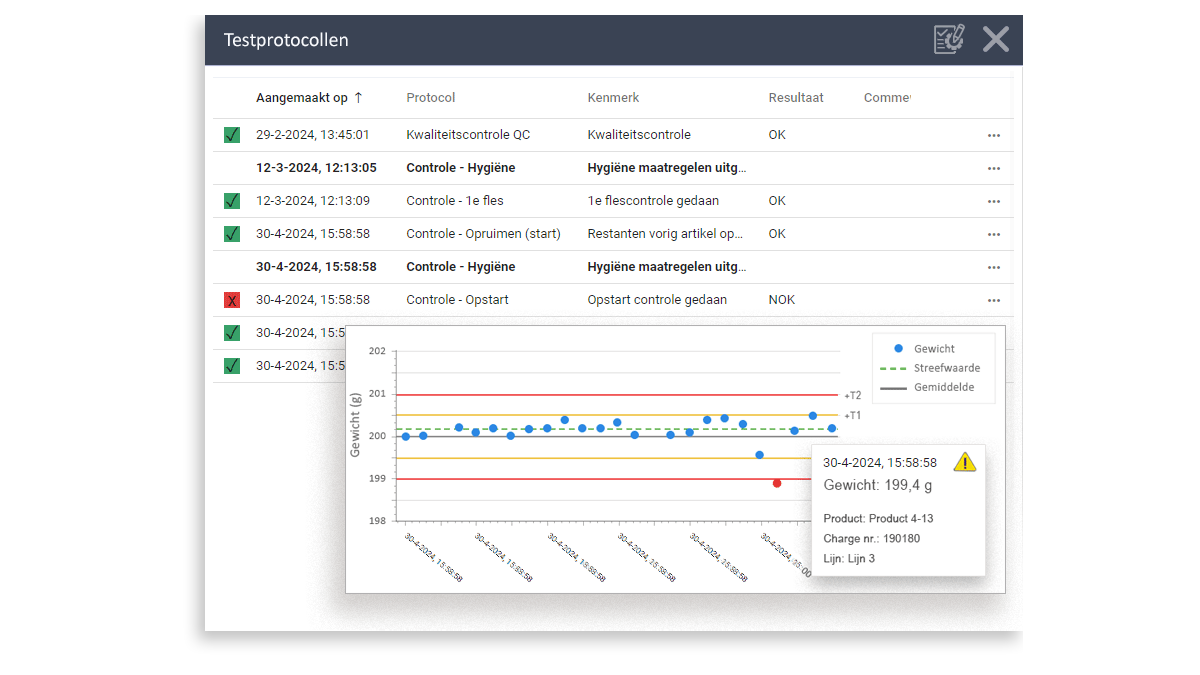The height and width of the screenshot is (675, 1200).
Task: Select protocol Controle - Opruimen (start) cell
Action: 483,234
